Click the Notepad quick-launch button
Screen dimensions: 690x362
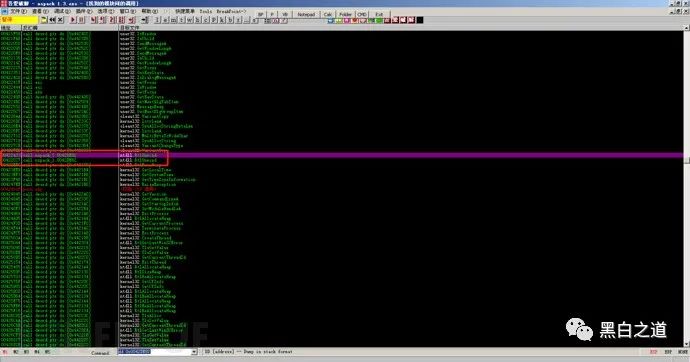click(306, 15)
